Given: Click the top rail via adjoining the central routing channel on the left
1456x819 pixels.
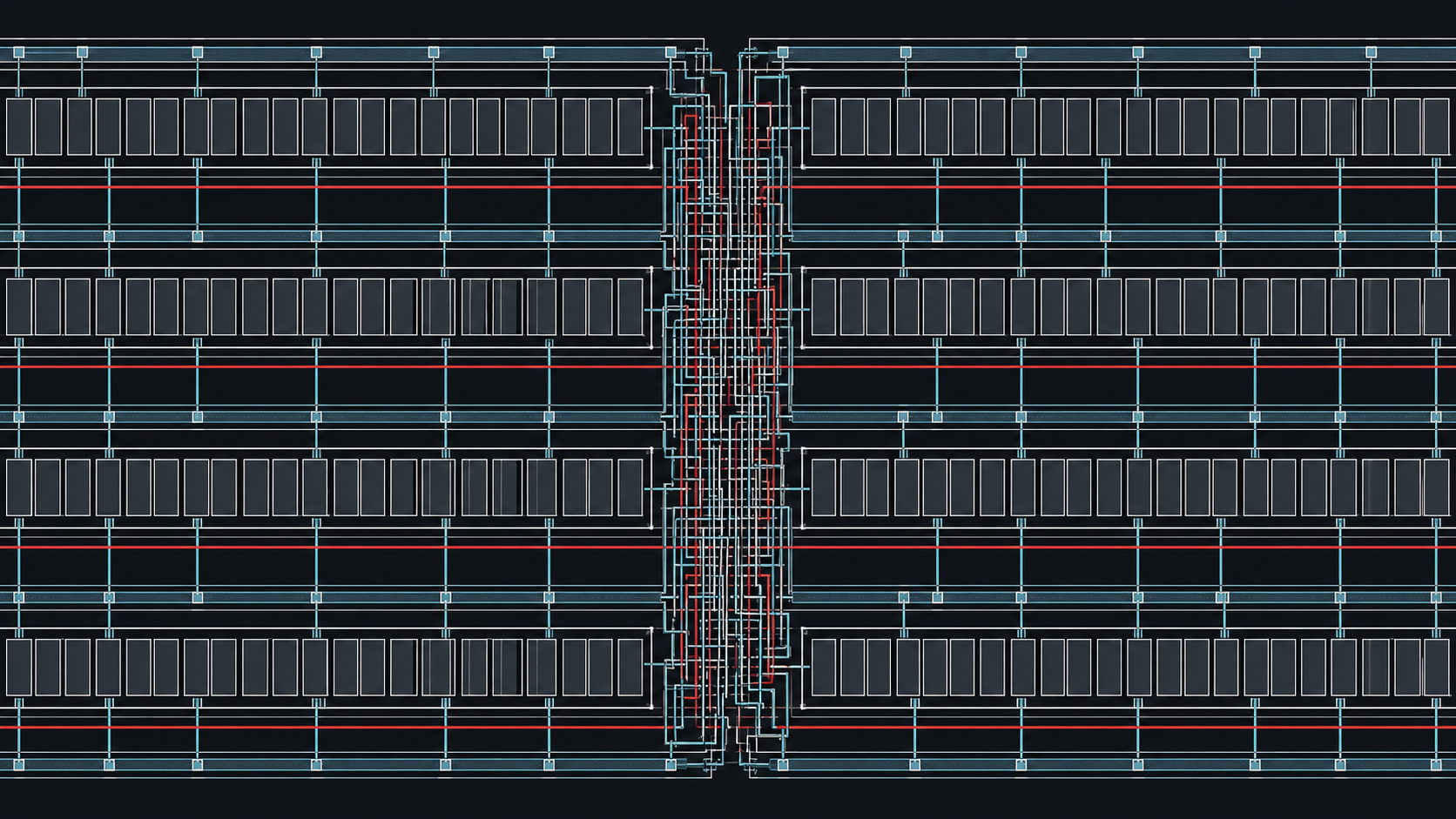Looking at the screenshot, I should (x=671, y=53).
